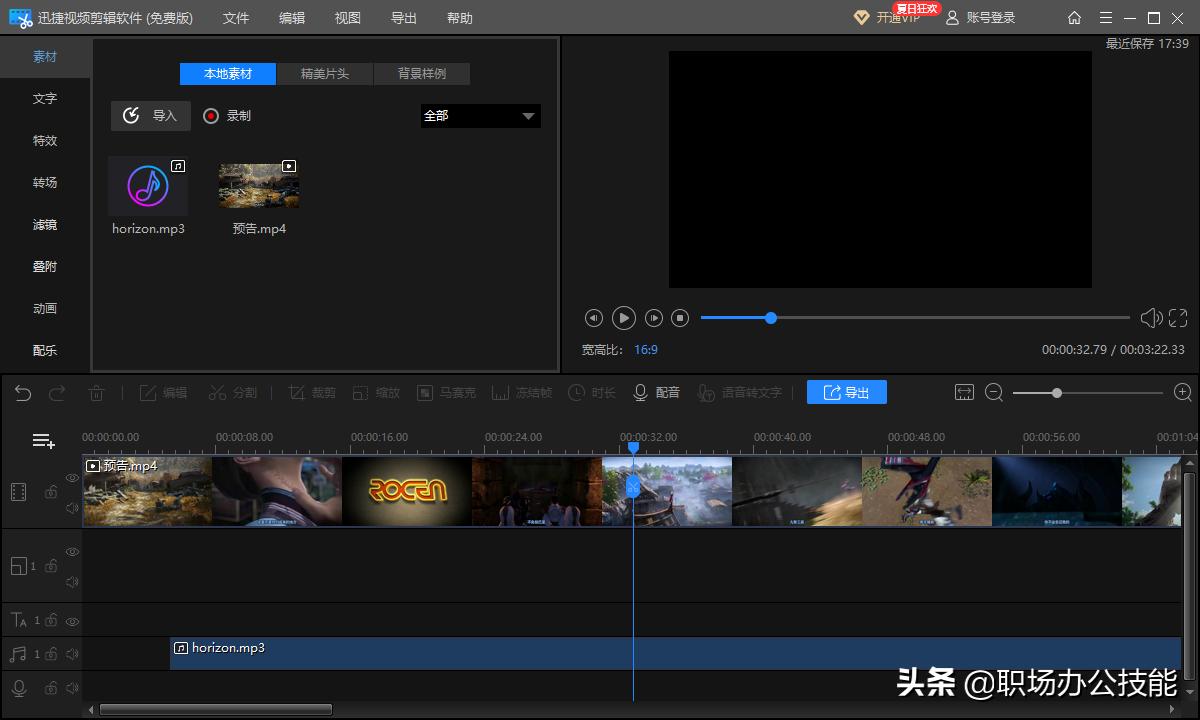
Task: Open the 转场 (transitions) panel
Action: [x=45, y=182]
